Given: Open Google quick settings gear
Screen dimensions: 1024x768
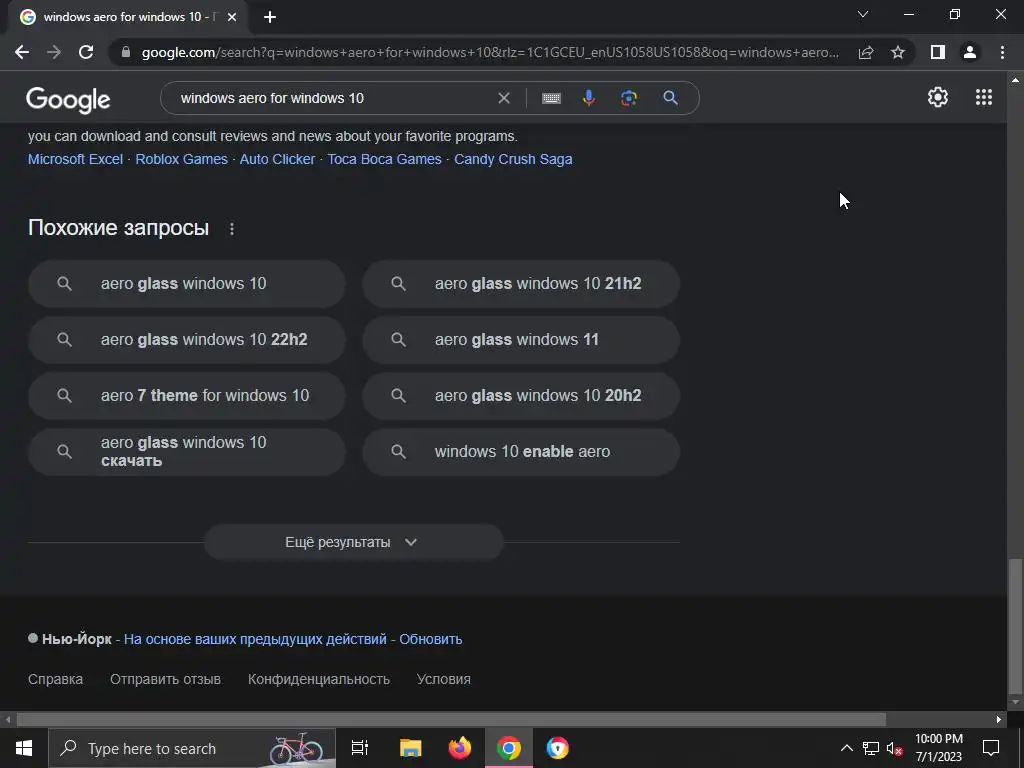Looking at the screenshot, I should [938, 97].
